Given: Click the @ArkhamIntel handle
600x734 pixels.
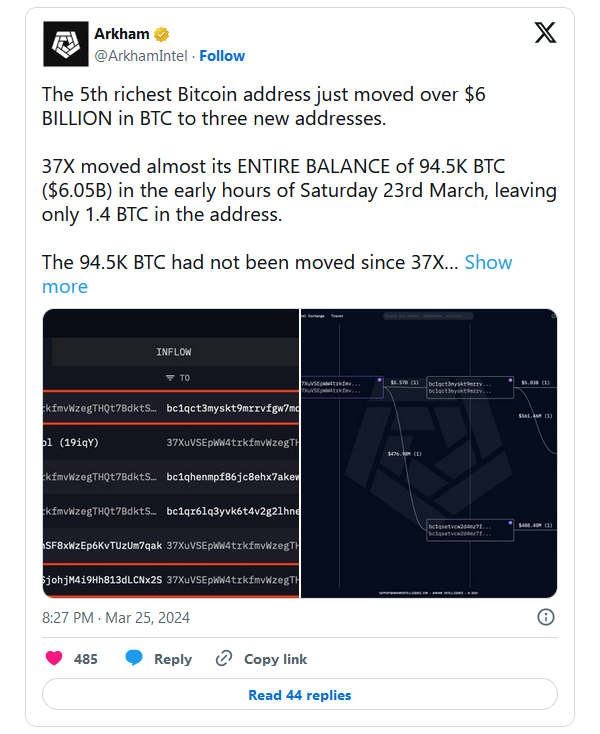Looking at the screenshot, I should (142, 56).
